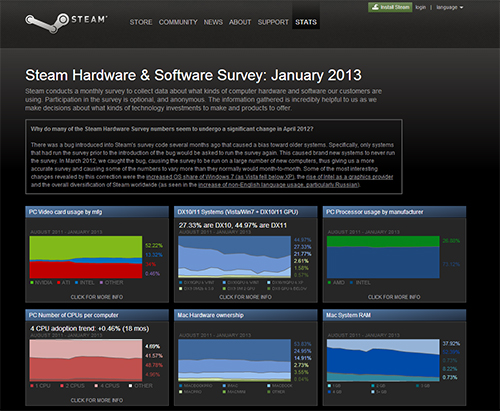Open the increased OS share of Windows 7 link
The image size is (500, 411).
click(220, 177)
